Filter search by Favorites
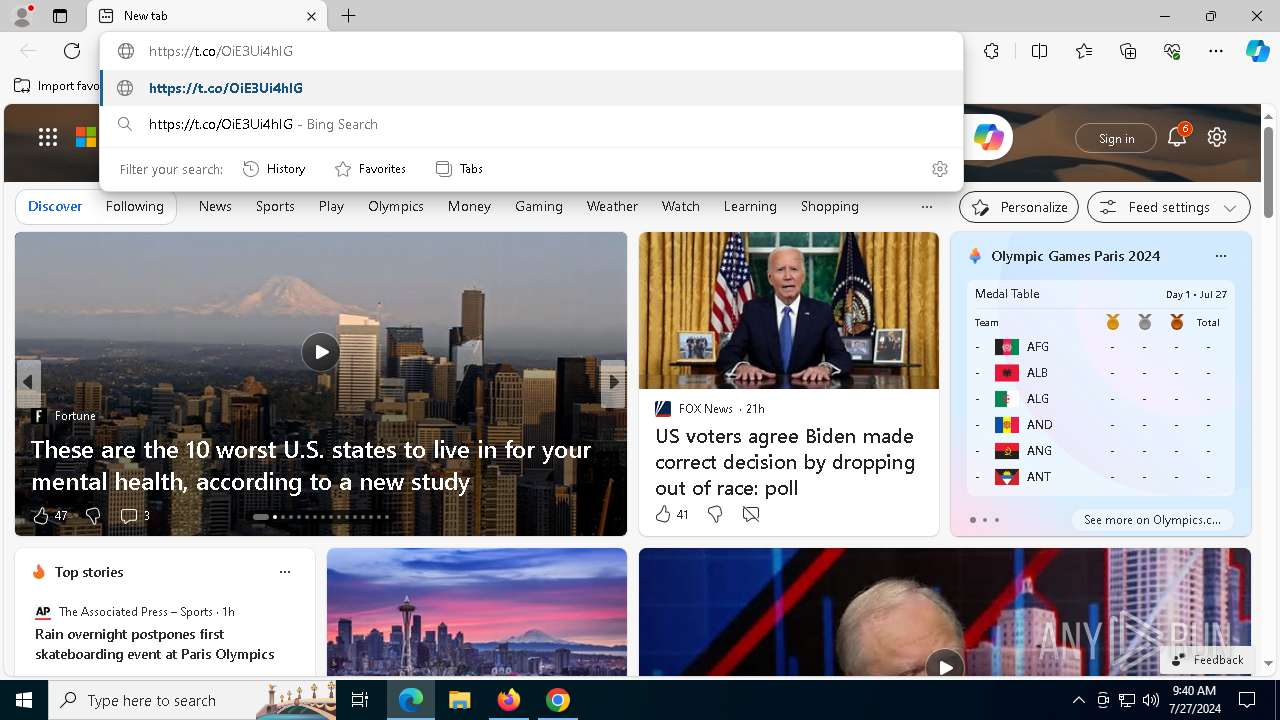This screenshot has height=720, width=1280. coord(370,169)
